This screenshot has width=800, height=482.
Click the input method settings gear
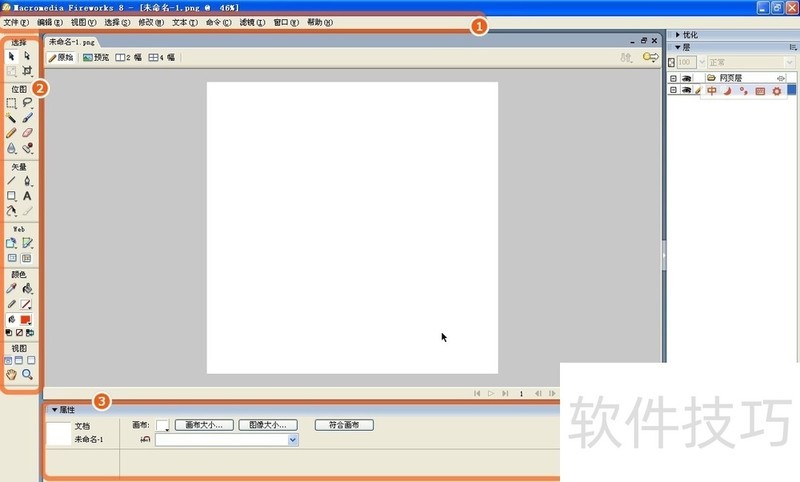[777, 91]
